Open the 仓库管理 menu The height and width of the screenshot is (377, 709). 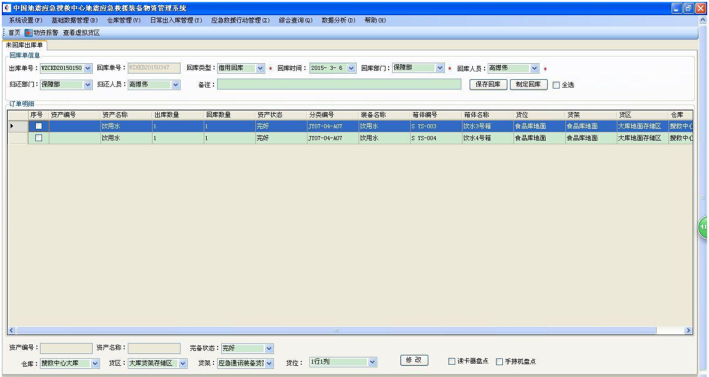124,20
